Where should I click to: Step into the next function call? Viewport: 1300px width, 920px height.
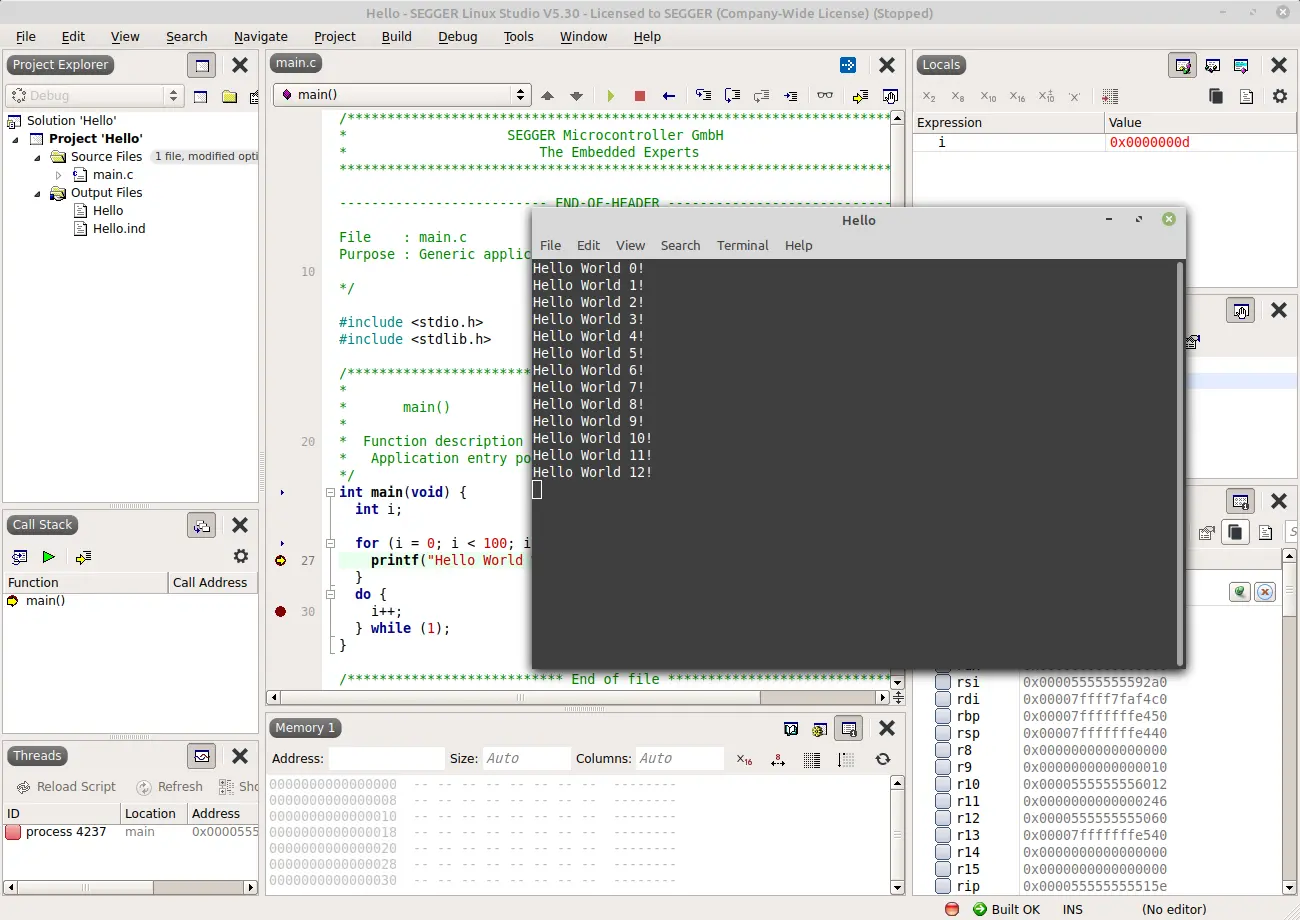coord(703,95)
